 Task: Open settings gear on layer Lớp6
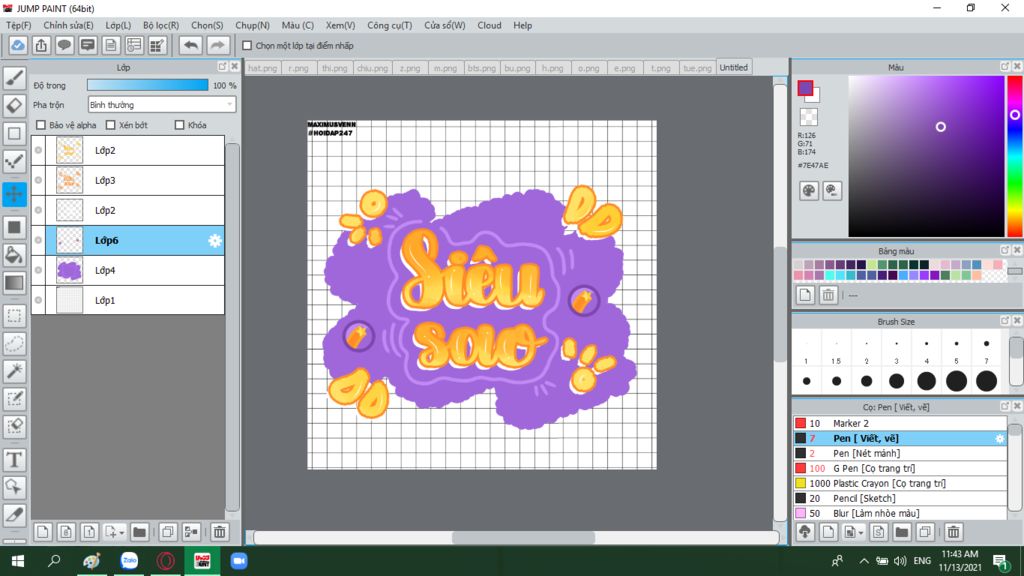tap(215, 240)
